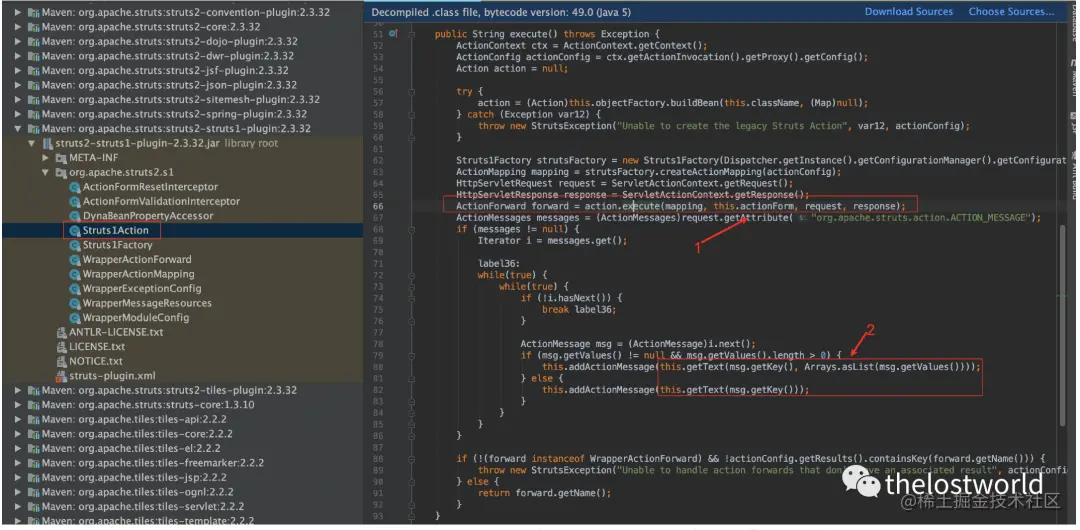Click the WrapperExceptionConfig class icon
Image resolution: width=1080 pixels, height=530 pixels.
(x=74, y=288)
